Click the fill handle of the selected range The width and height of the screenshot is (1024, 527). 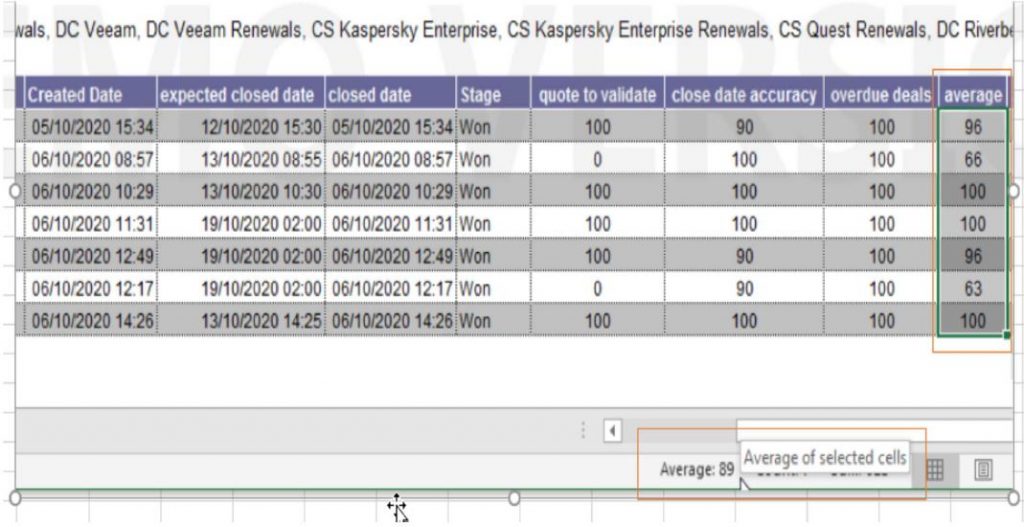coord(1005,336)
